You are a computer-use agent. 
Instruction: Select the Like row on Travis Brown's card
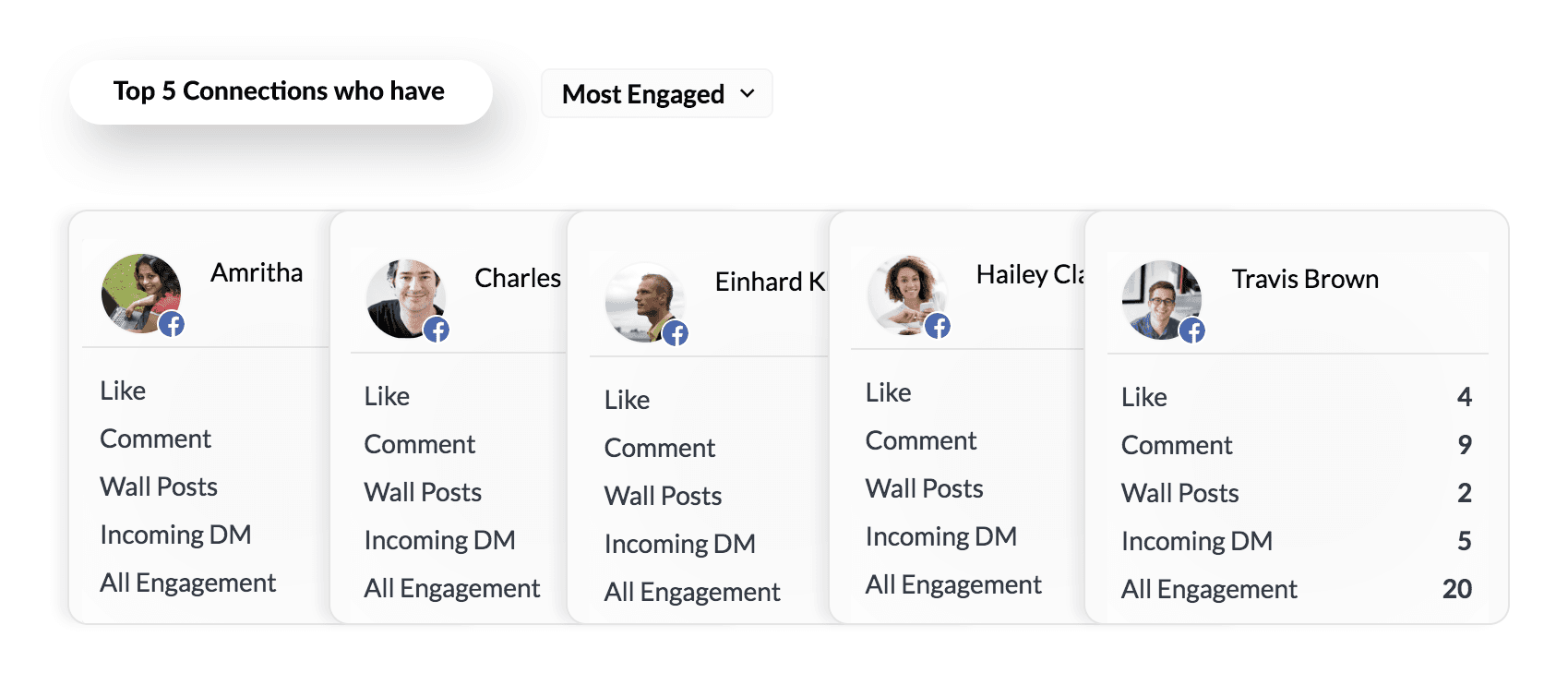pyautogui.click(x=1143, y=396)
